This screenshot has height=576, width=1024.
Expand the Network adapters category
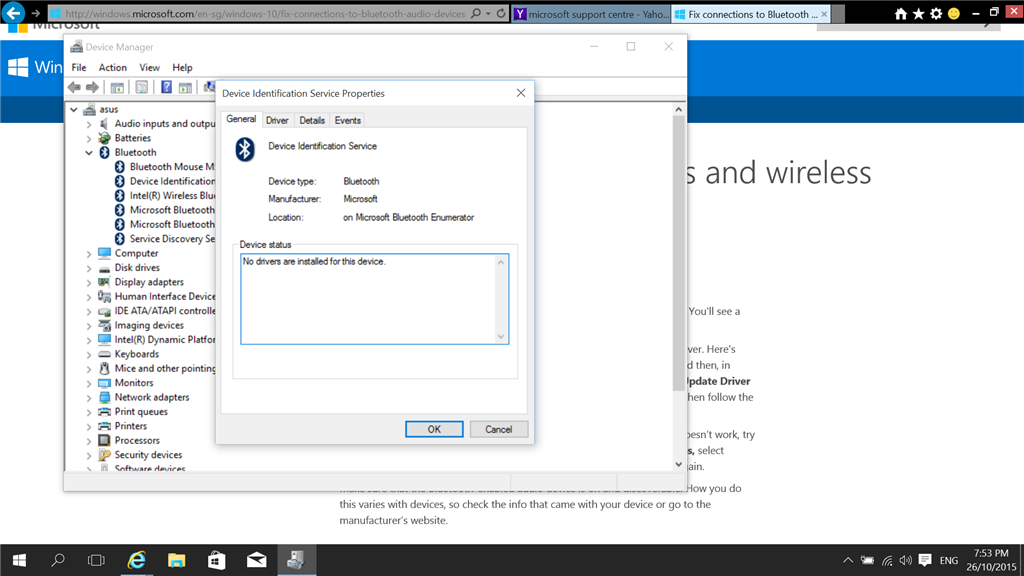89,398
